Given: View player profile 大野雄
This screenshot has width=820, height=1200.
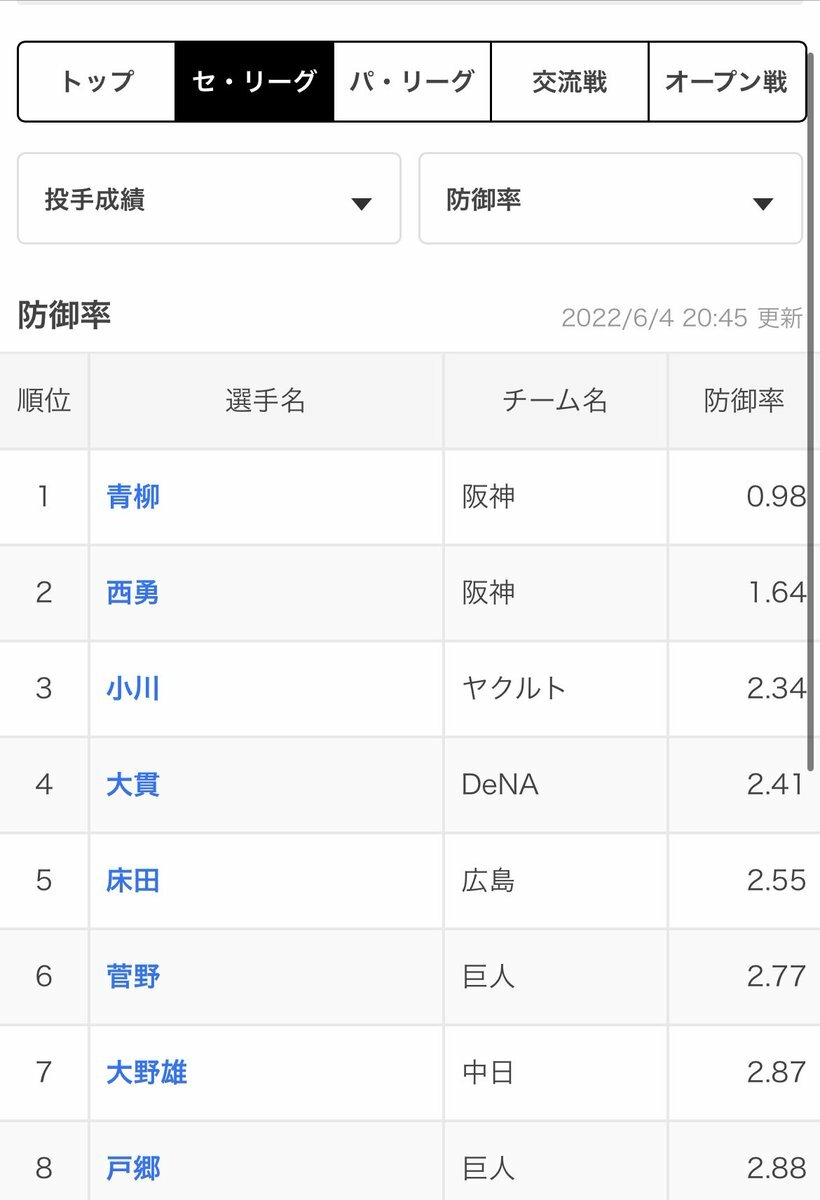Looking at the screenshot, I should [x=147, y=1072].
